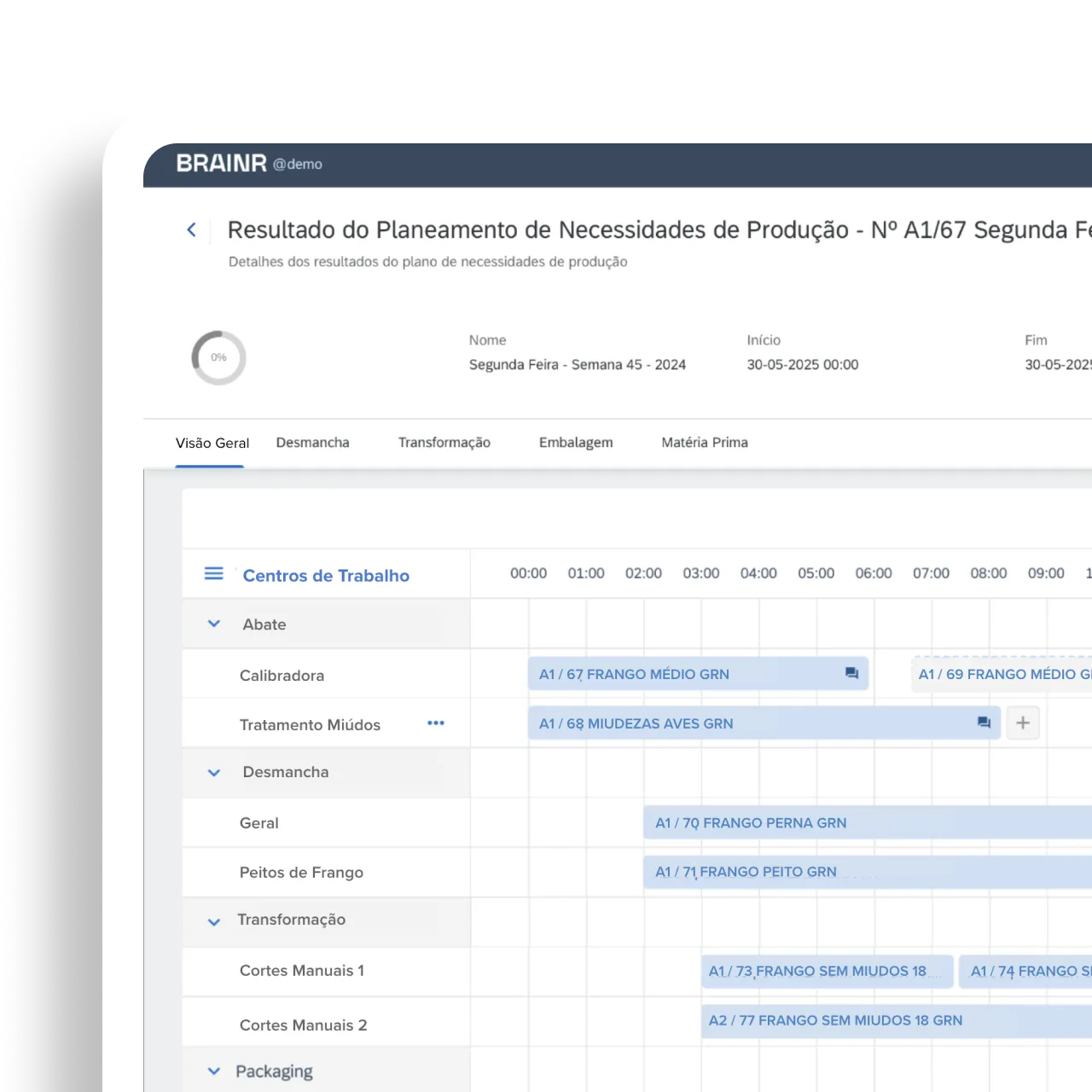The image size is (1092, 1092).
Task: Collapse the Abate section
Action: 213,624
